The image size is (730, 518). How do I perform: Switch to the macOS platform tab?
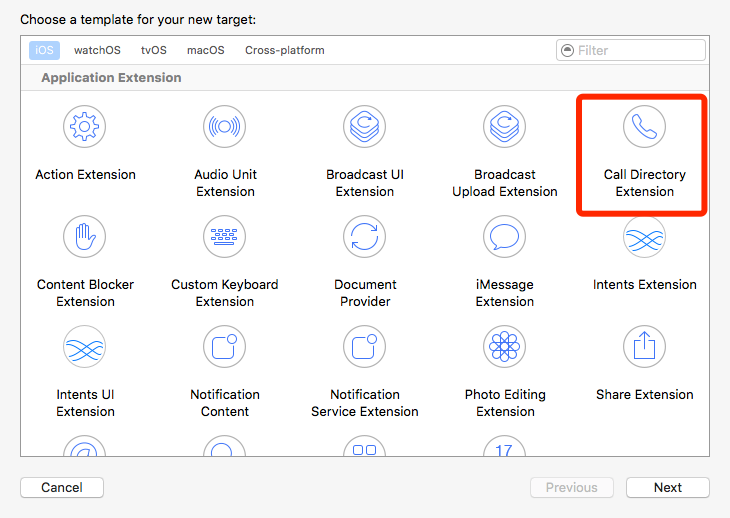(x=205, y=50)
